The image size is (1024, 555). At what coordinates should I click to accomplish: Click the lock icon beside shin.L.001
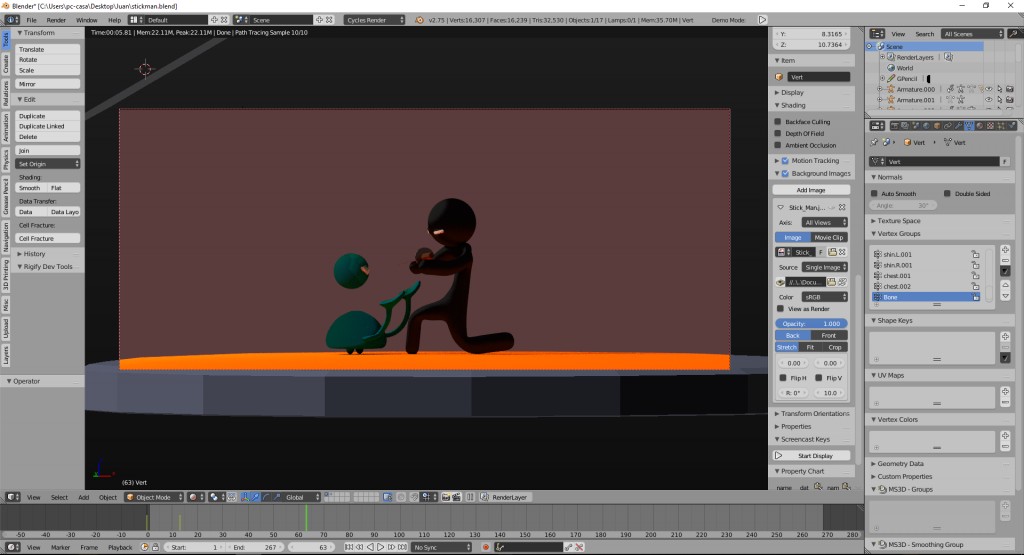974,255
